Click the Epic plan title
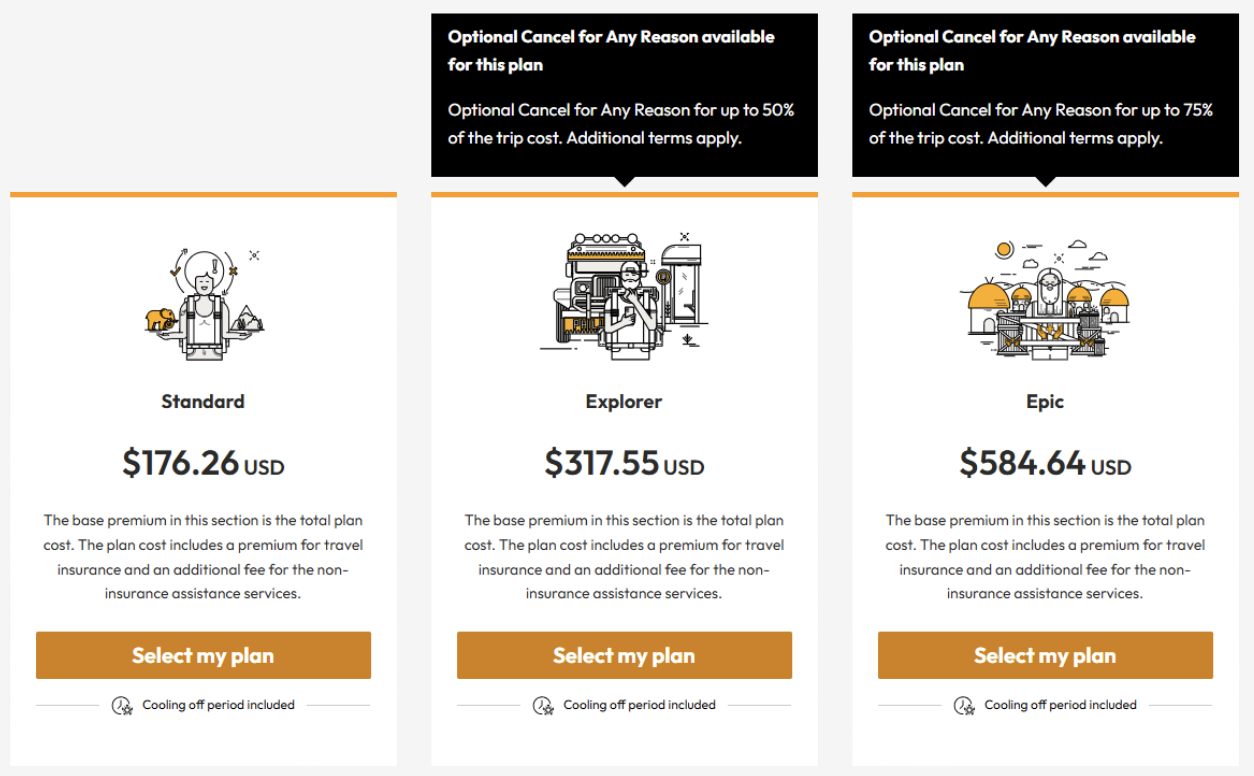The width and height of the screenshot is (1254, 776). (x=1045, y=402)
